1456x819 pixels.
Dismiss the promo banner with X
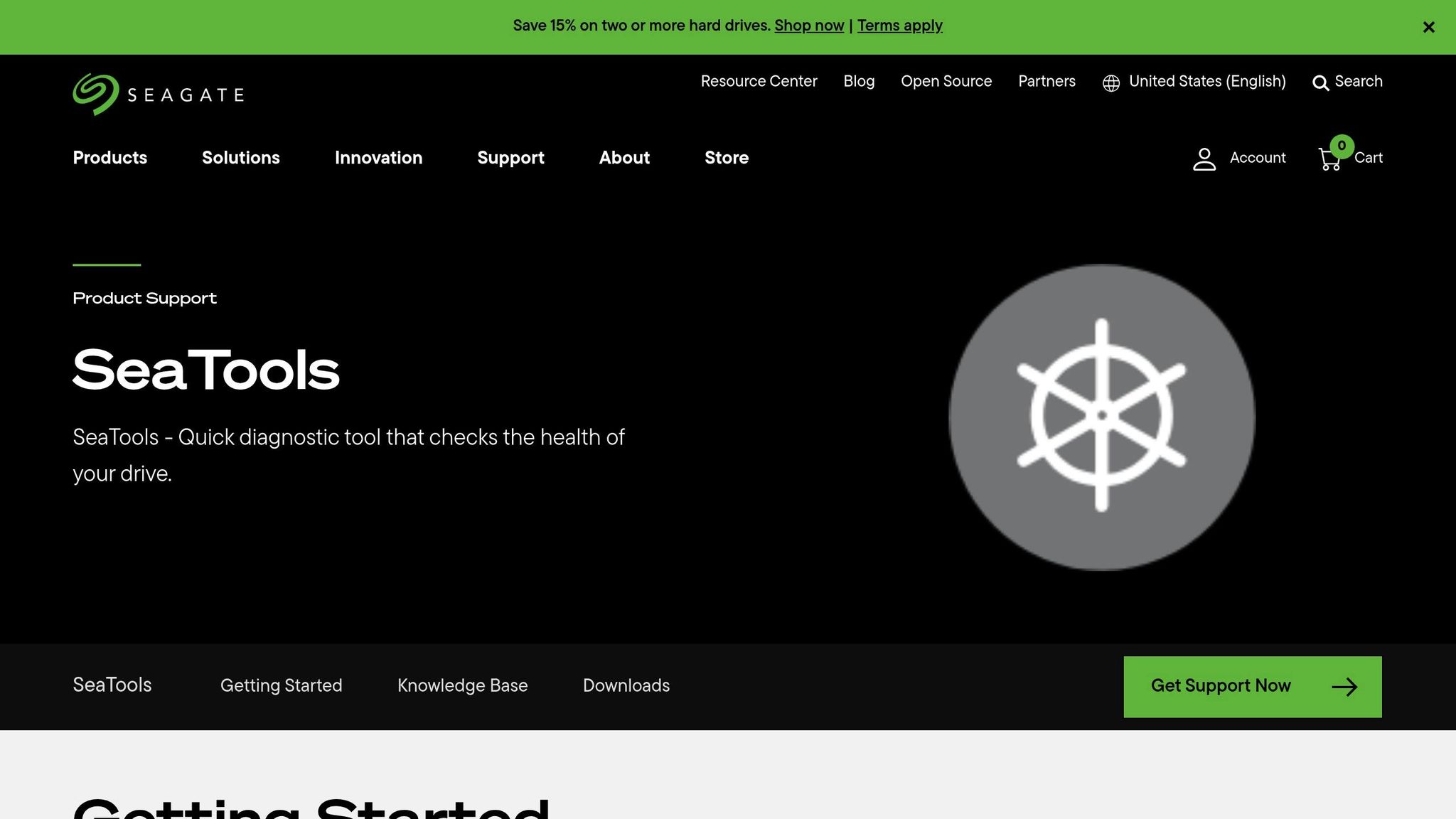[1428, 27]
